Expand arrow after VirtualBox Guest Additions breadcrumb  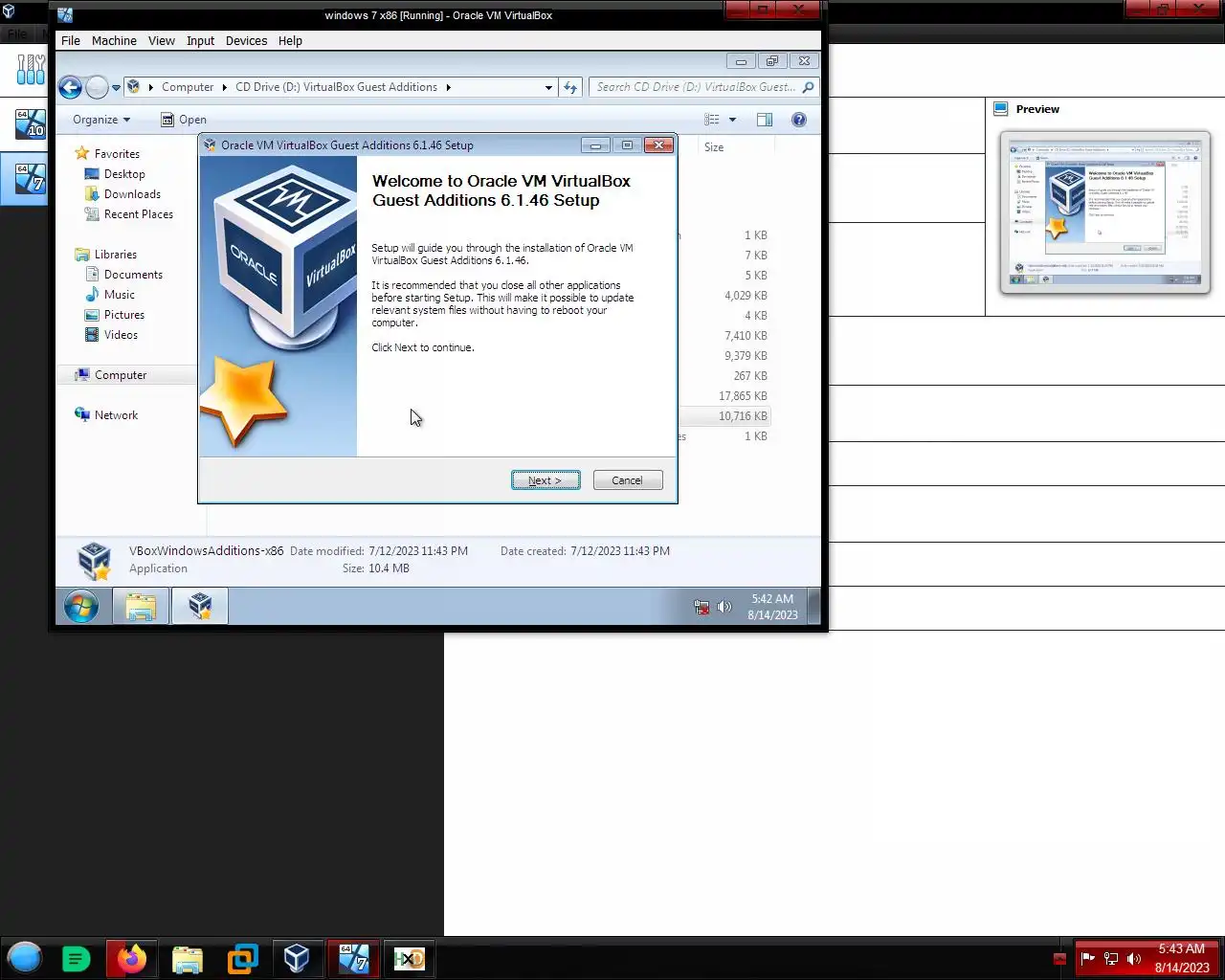click(x=448, y=87)
